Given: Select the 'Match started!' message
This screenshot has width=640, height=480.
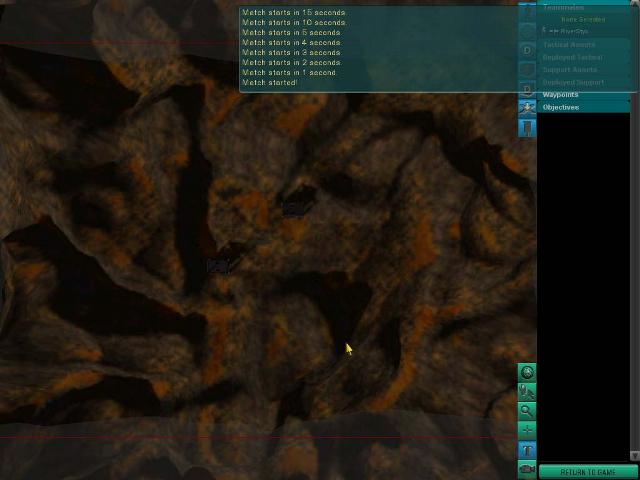Looking at the screenshot, I should click(x=269, y=82).
